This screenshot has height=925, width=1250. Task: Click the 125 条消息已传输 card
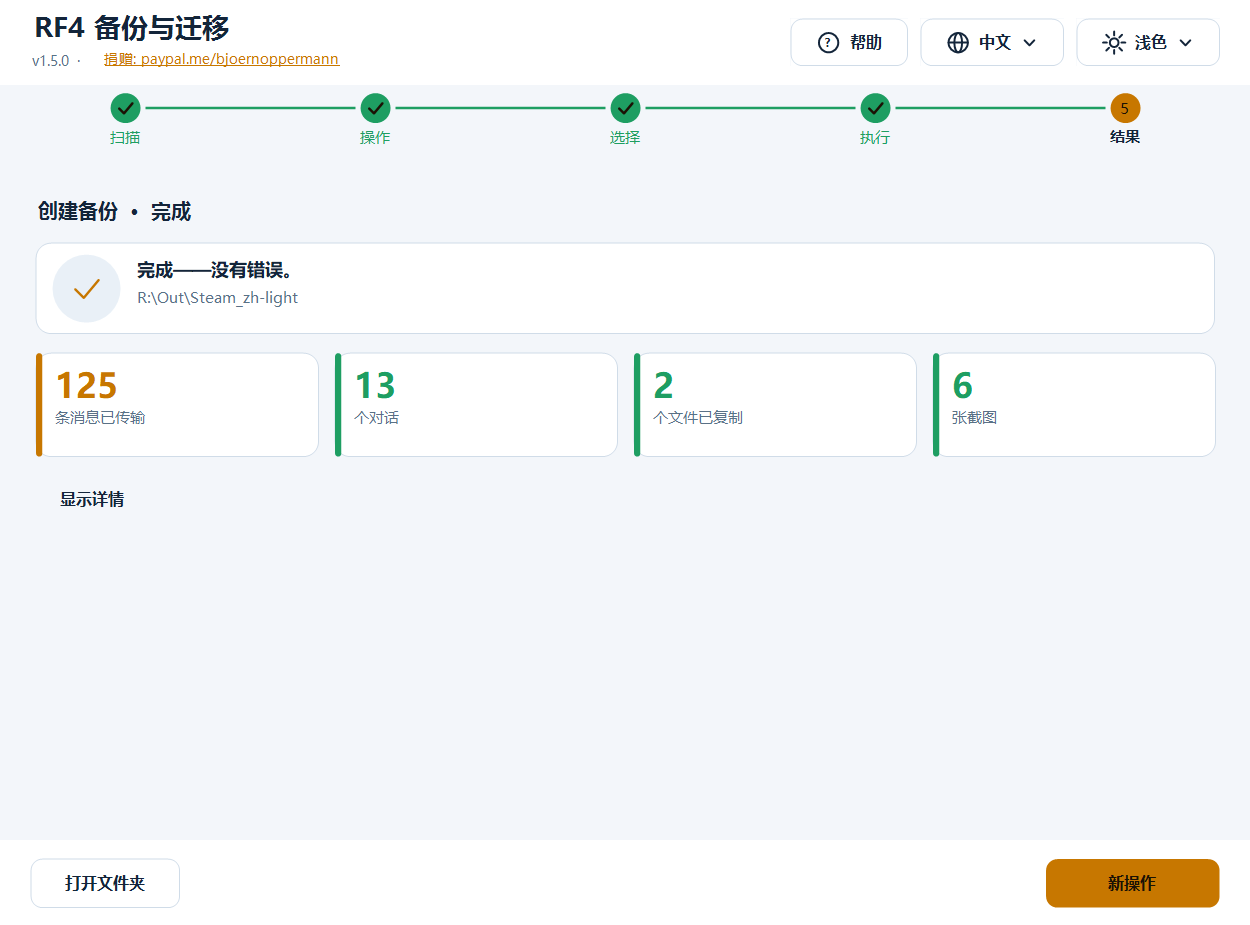tap(177, 405)
